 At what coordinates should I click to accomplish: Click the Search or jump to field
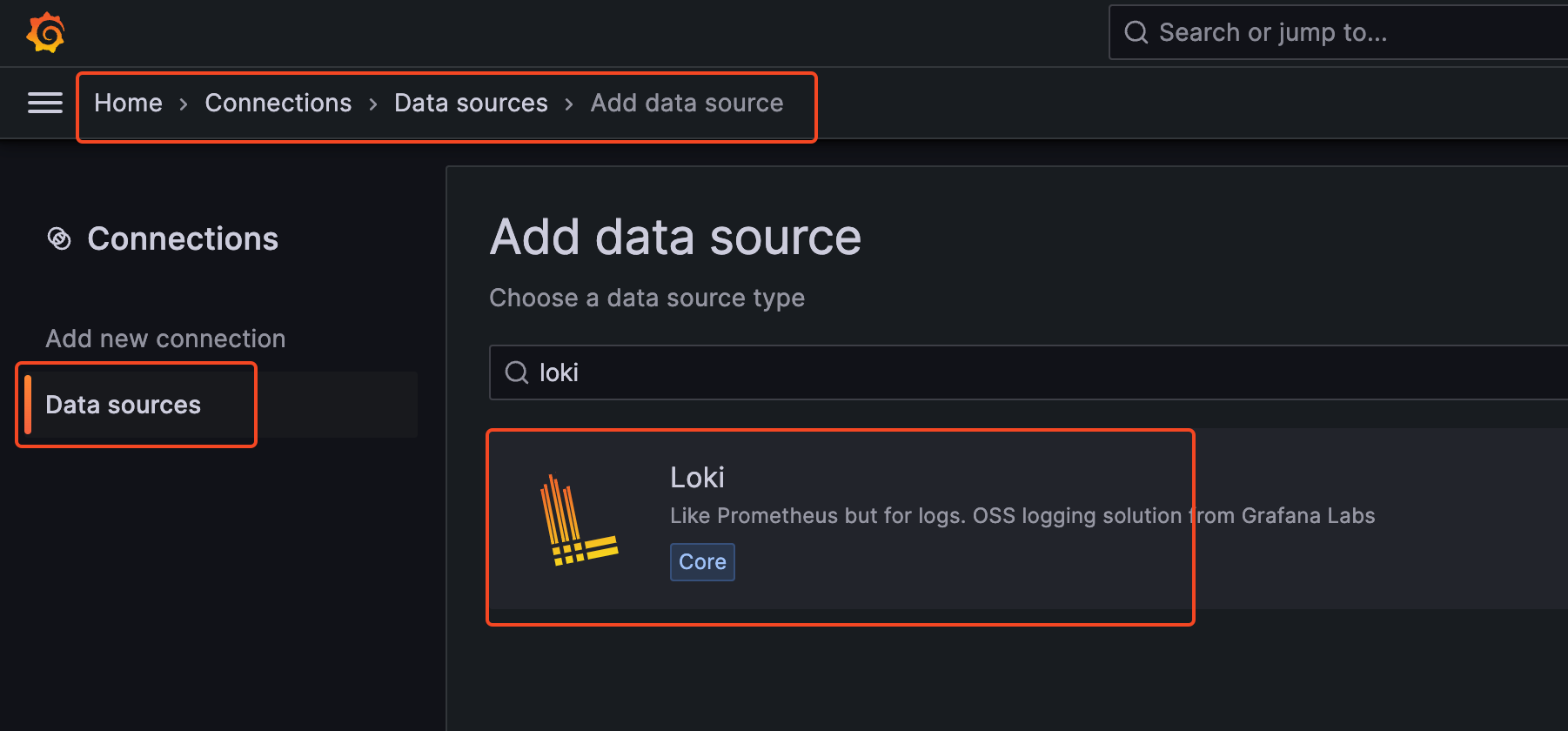tap(1338, 32)
